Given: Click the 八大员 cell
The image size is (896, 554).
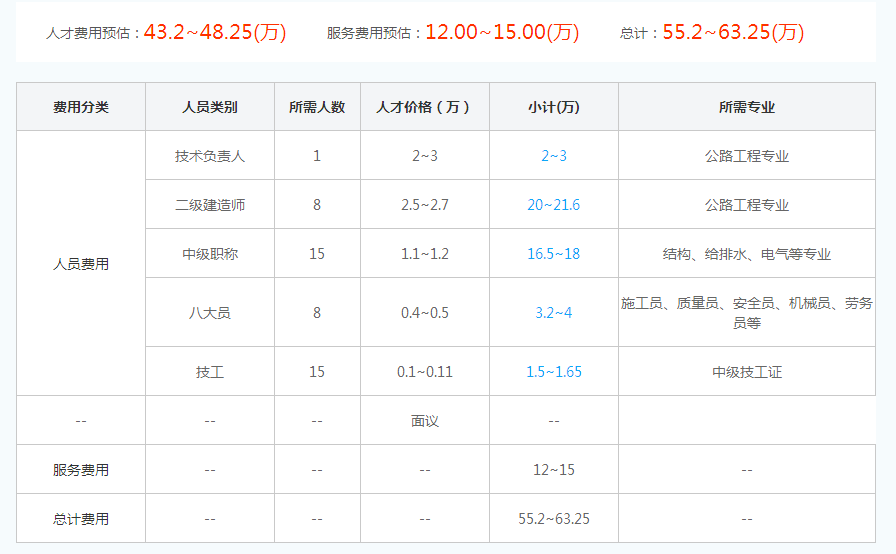Looking at the screenshot, I should [210, 313].
